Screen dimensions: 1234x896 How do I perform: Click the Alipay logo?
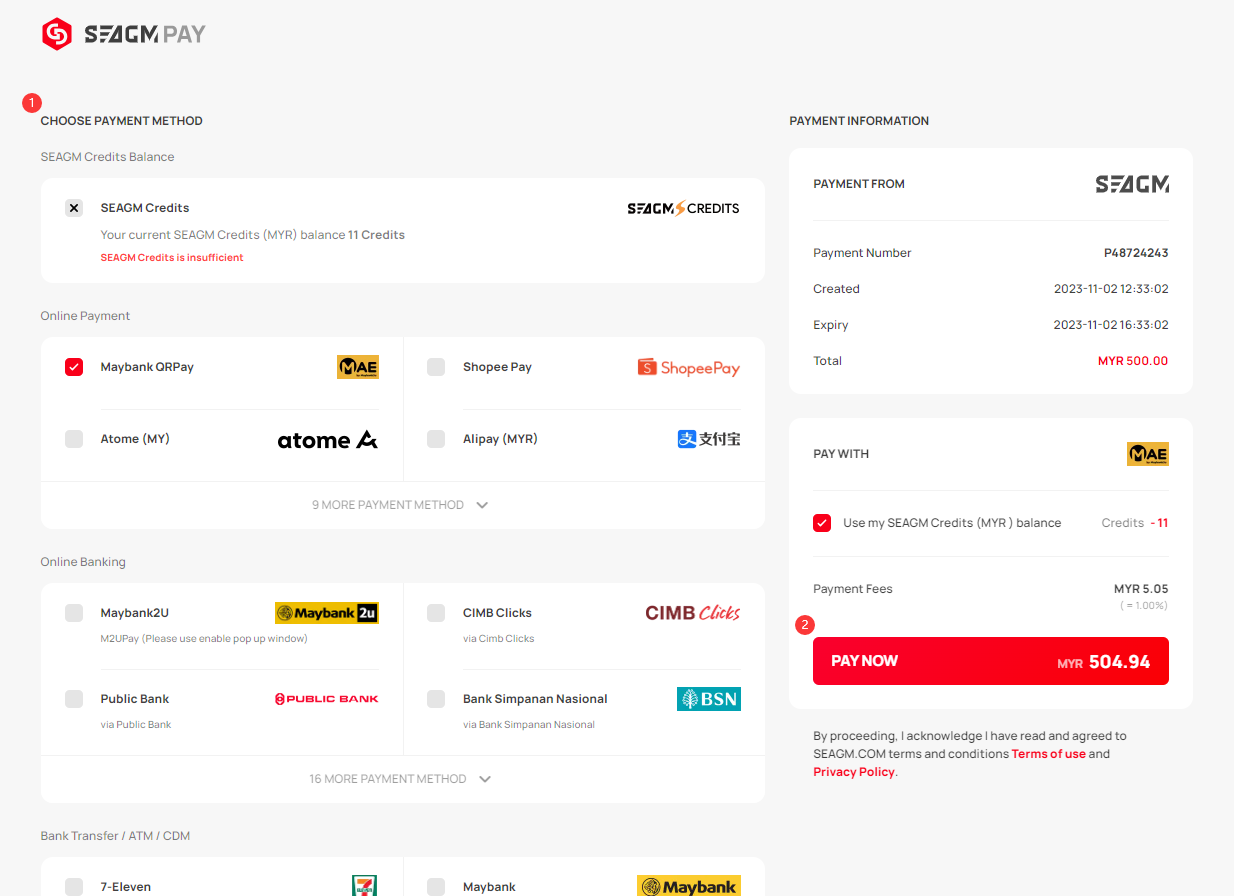point(709,439)
